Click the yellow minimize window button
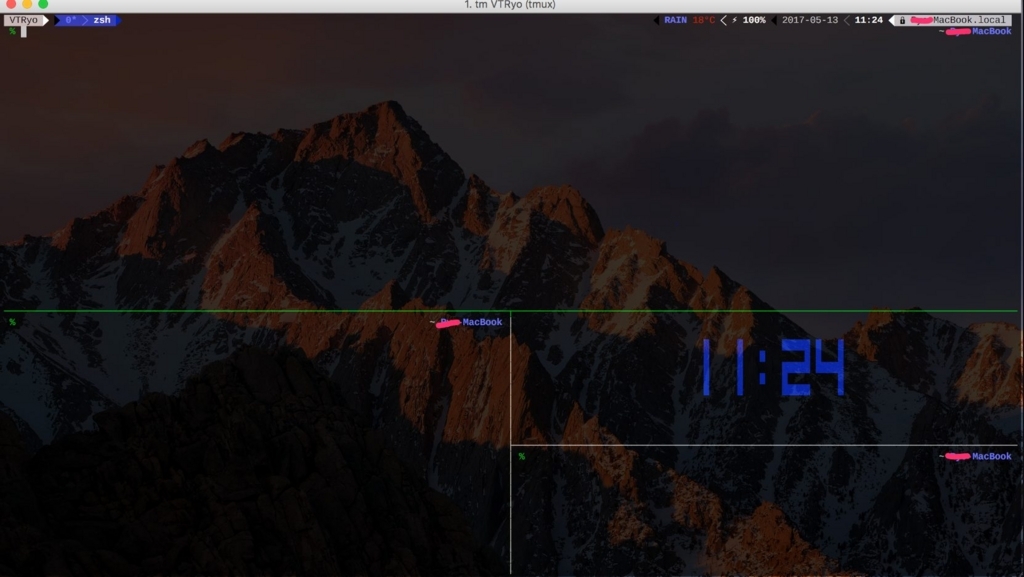This screenshot has width=1024, height=577. click(x=27, y=4)
